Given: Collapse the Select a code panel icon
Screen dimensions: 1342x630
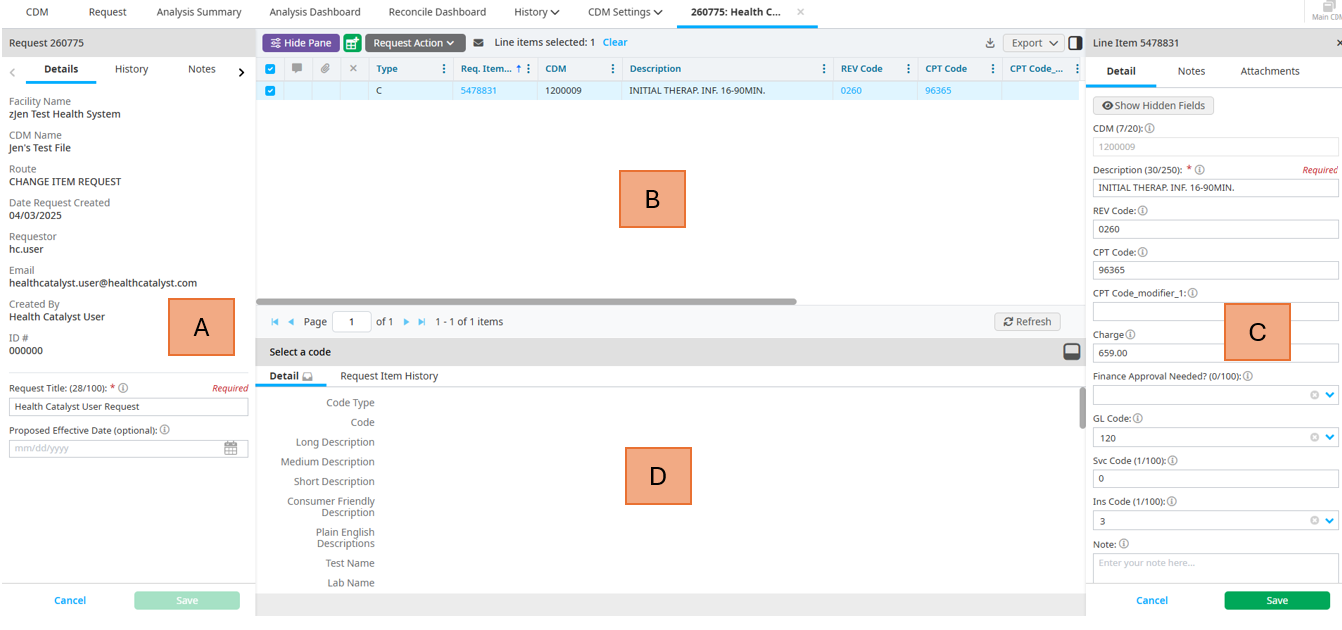Looking at the screenshot, I should tap(1071, 351).
